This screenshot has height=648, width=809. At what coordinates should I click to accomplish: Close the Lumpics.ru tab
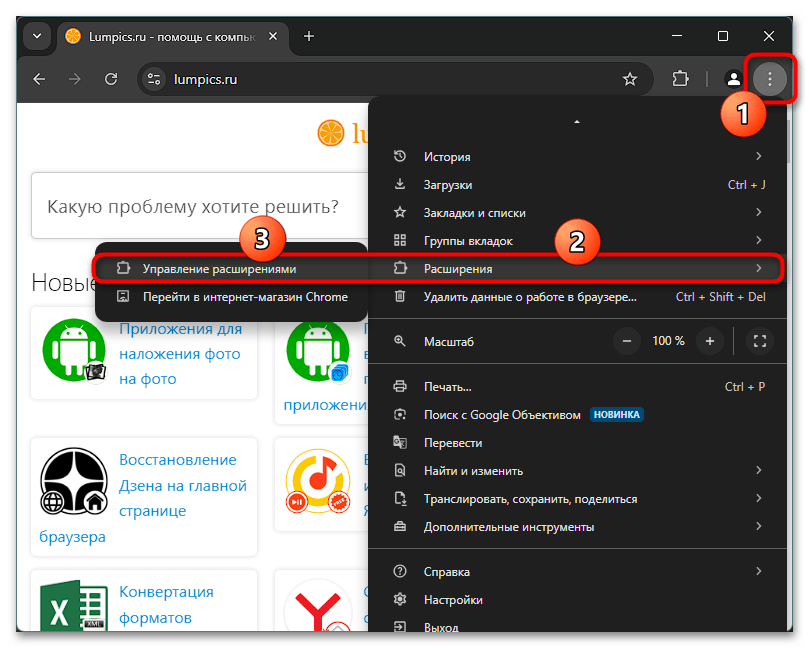click(x=273, y=36)
